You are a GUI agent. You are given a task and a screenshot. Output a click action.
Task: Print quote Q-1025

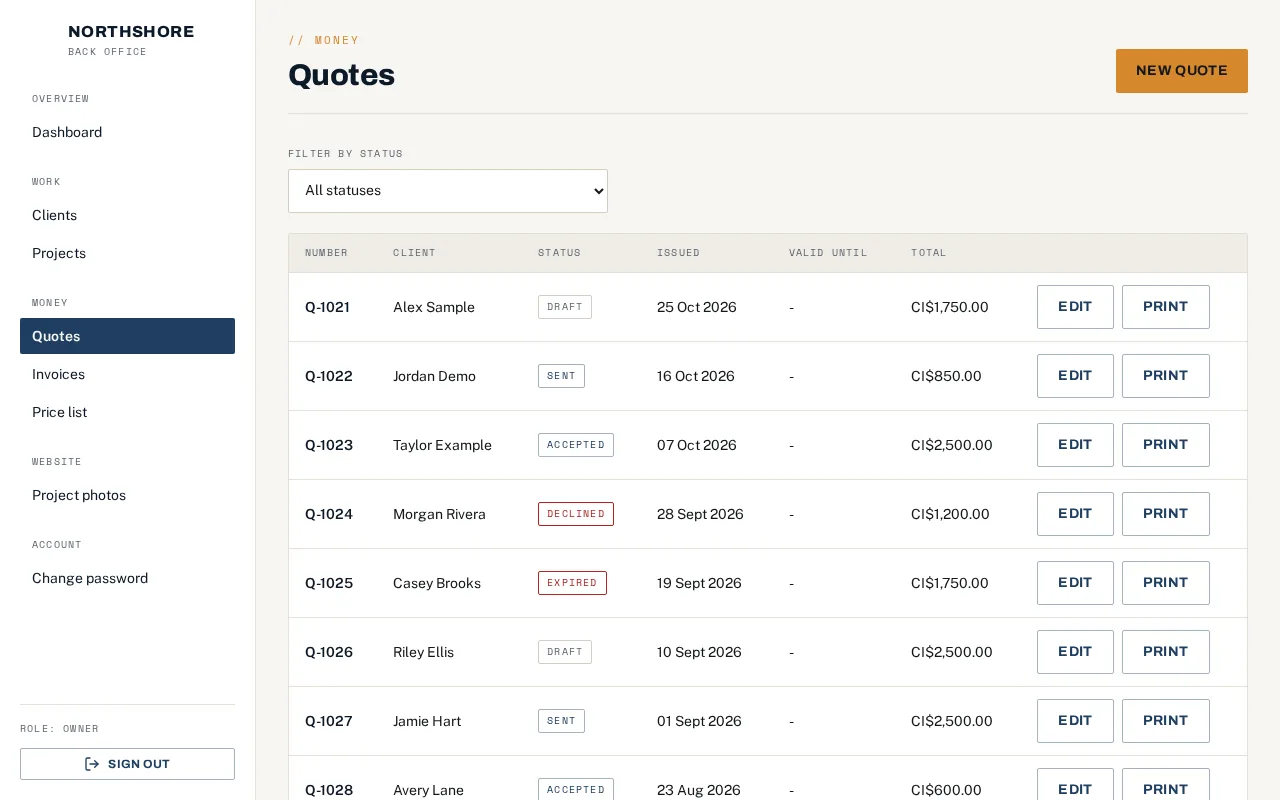point(1166,583)
